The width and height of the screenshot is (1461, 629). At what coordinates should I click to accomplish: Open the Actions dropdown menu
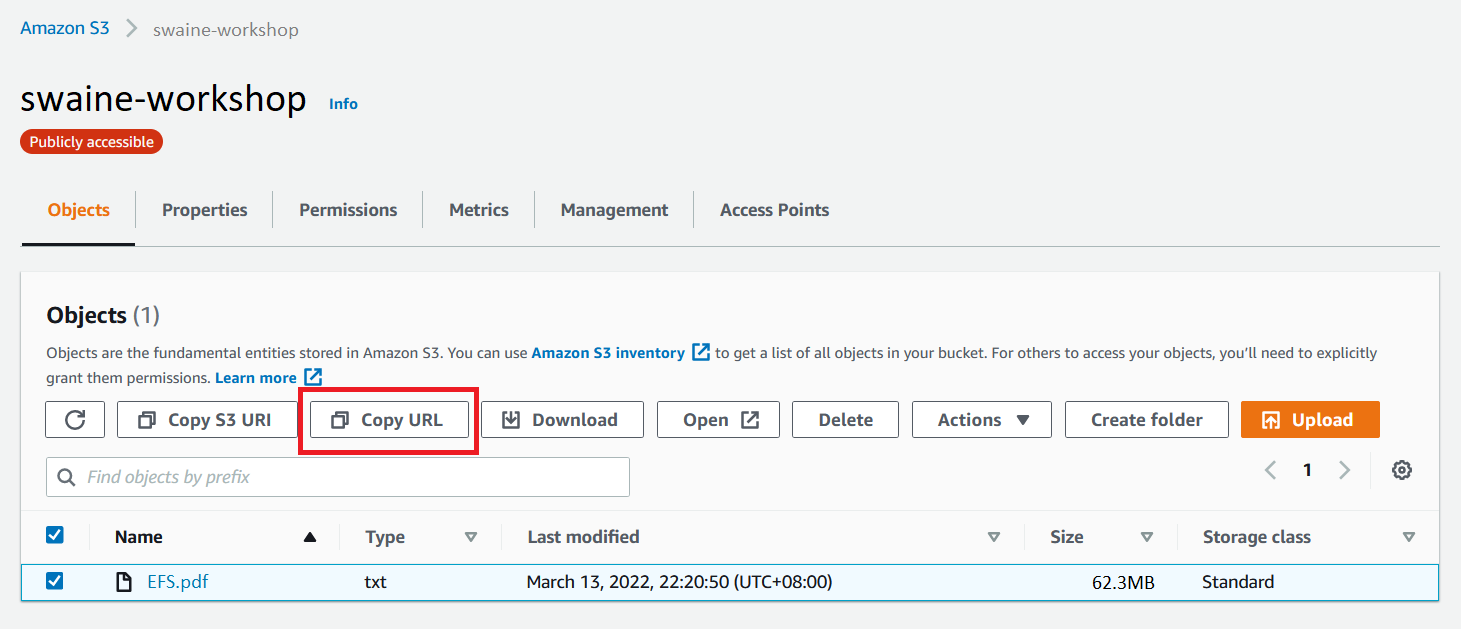coord(982,420)
